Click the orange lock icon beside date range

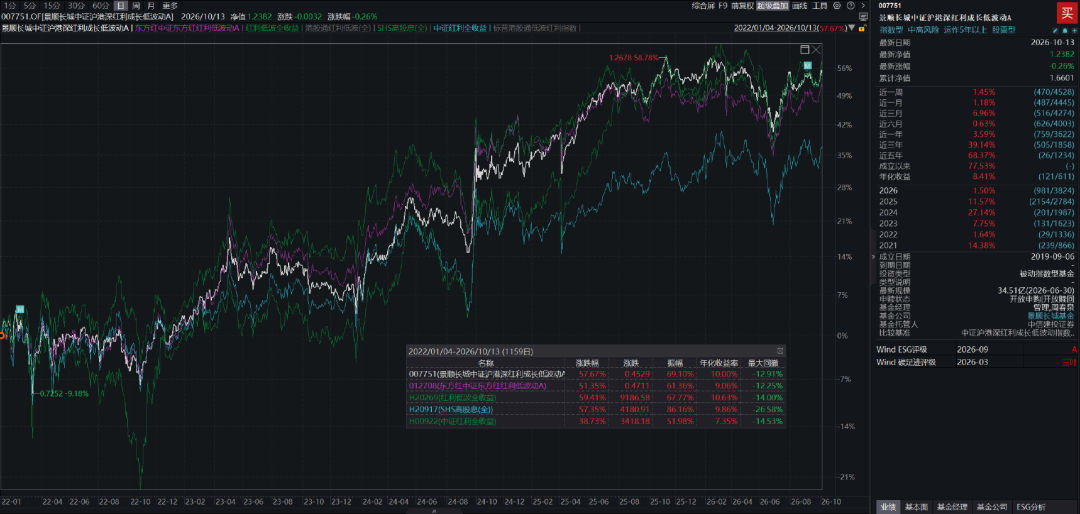[862, 28]
